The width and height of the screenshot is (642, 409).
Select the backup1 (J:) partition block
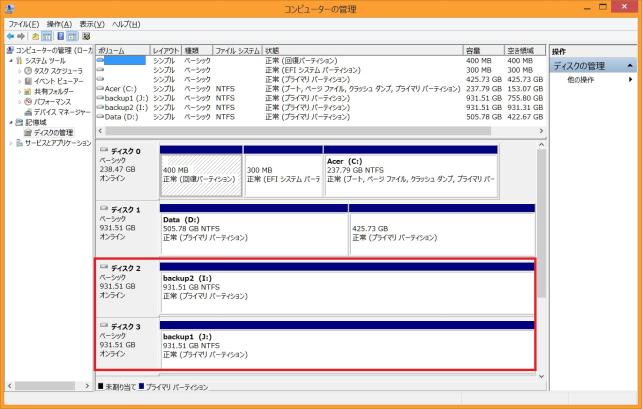(x=347, y=347)
